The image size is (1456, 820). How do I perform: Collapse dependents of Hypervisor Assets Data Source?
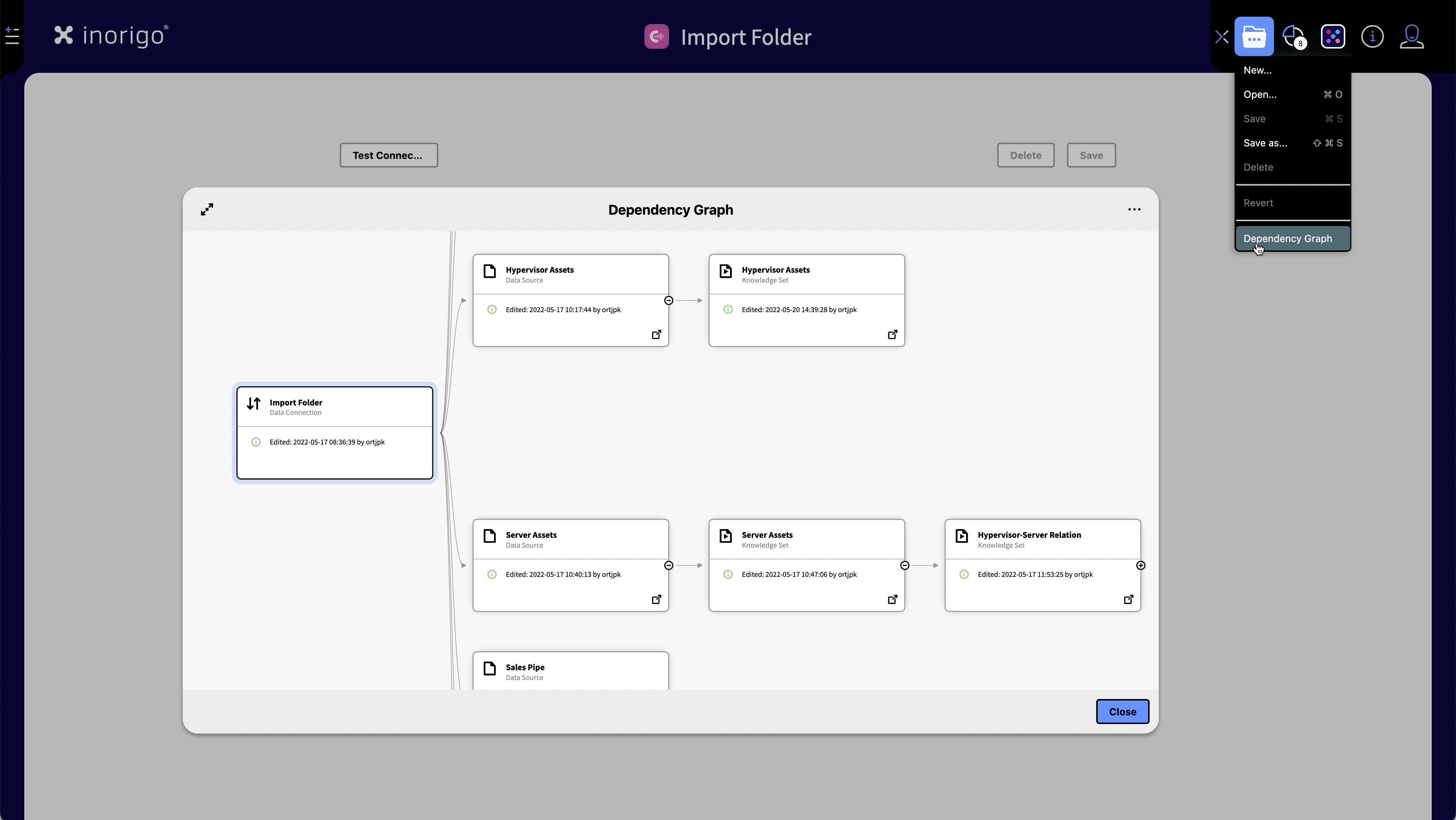pos(668,300)
